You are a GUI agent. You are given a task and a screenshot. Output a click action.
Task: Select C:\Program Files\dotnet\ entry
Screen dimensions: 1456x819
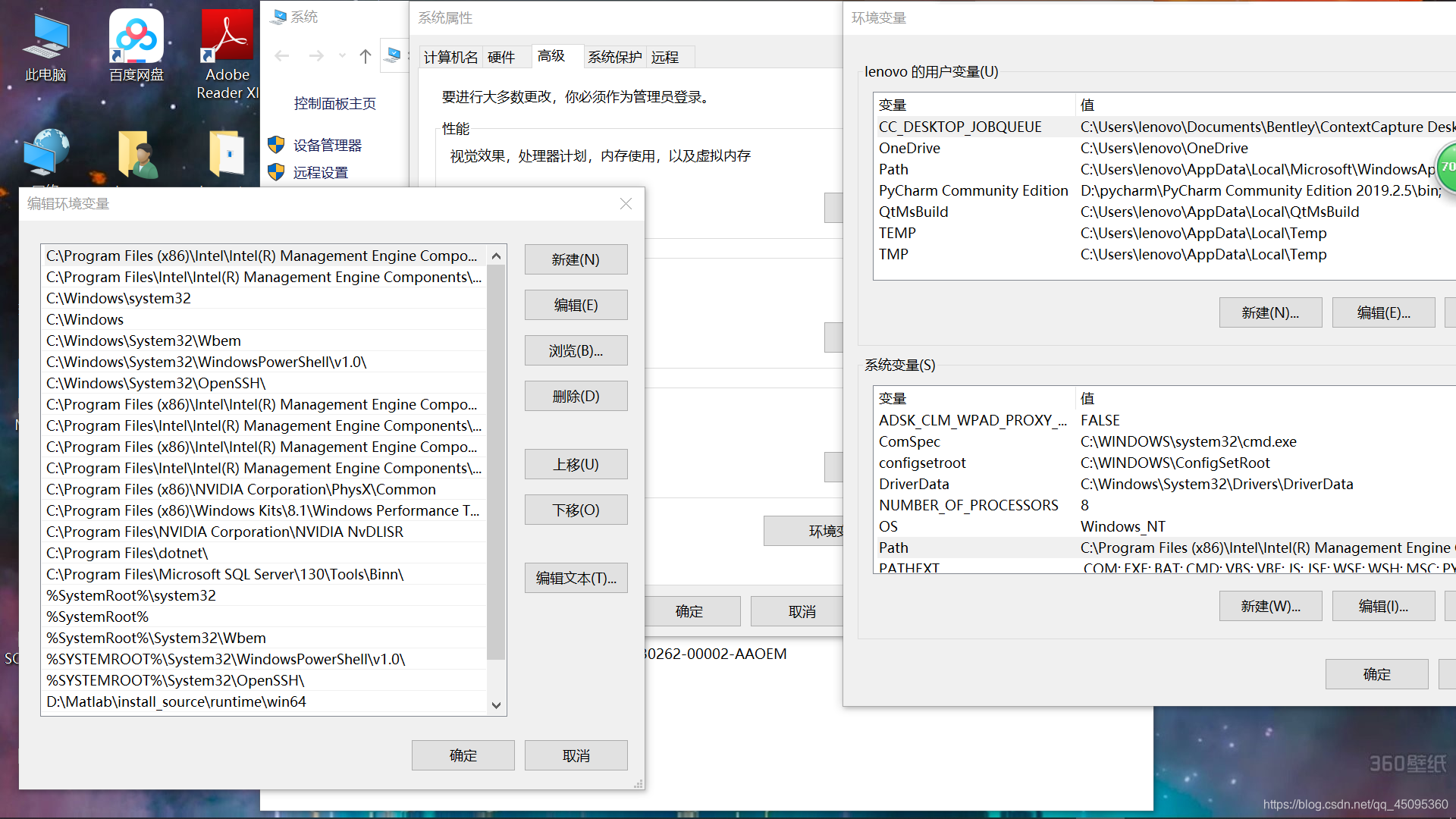[x=264, y=553]
